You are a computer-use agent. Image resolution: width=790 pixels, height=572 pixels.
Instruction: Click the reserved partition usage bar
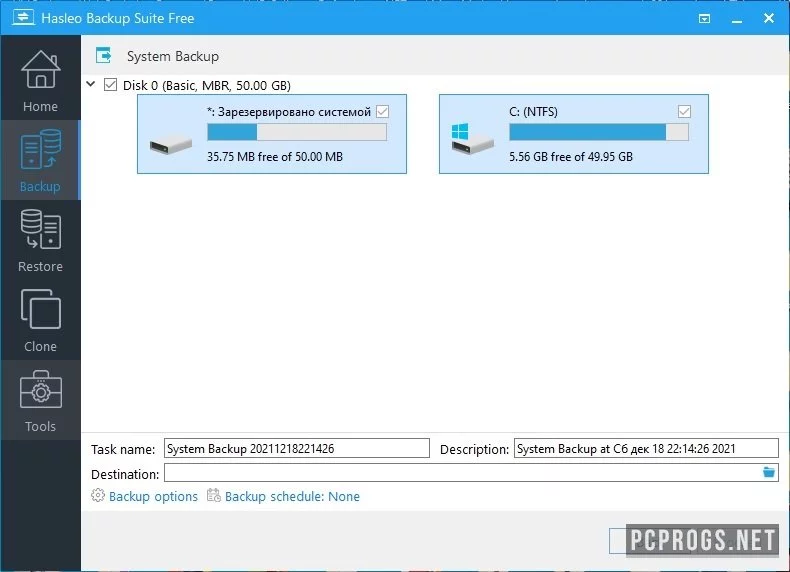click(297, 132)
